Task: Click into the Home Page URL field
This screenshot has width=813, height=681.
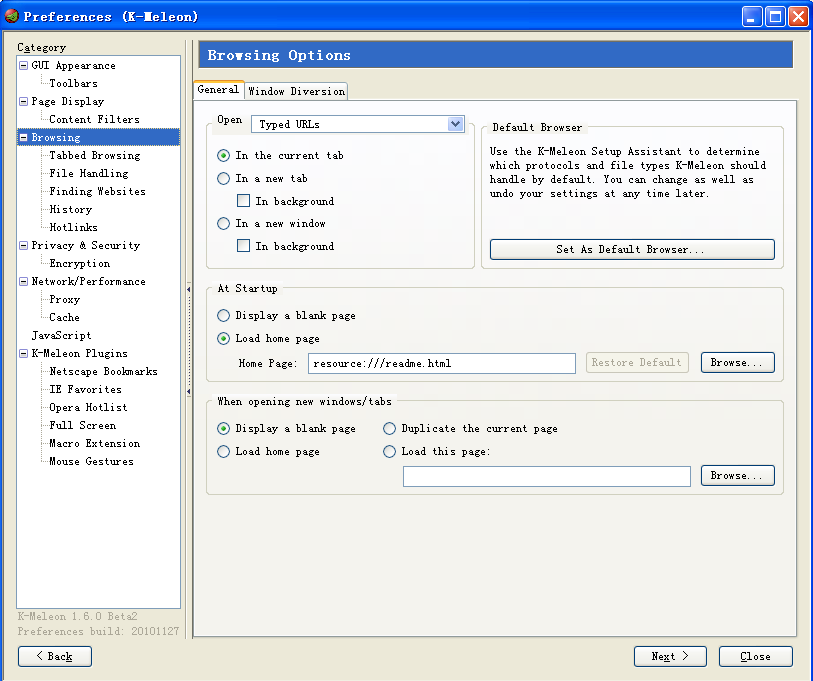Action: [x=441, y=363]
